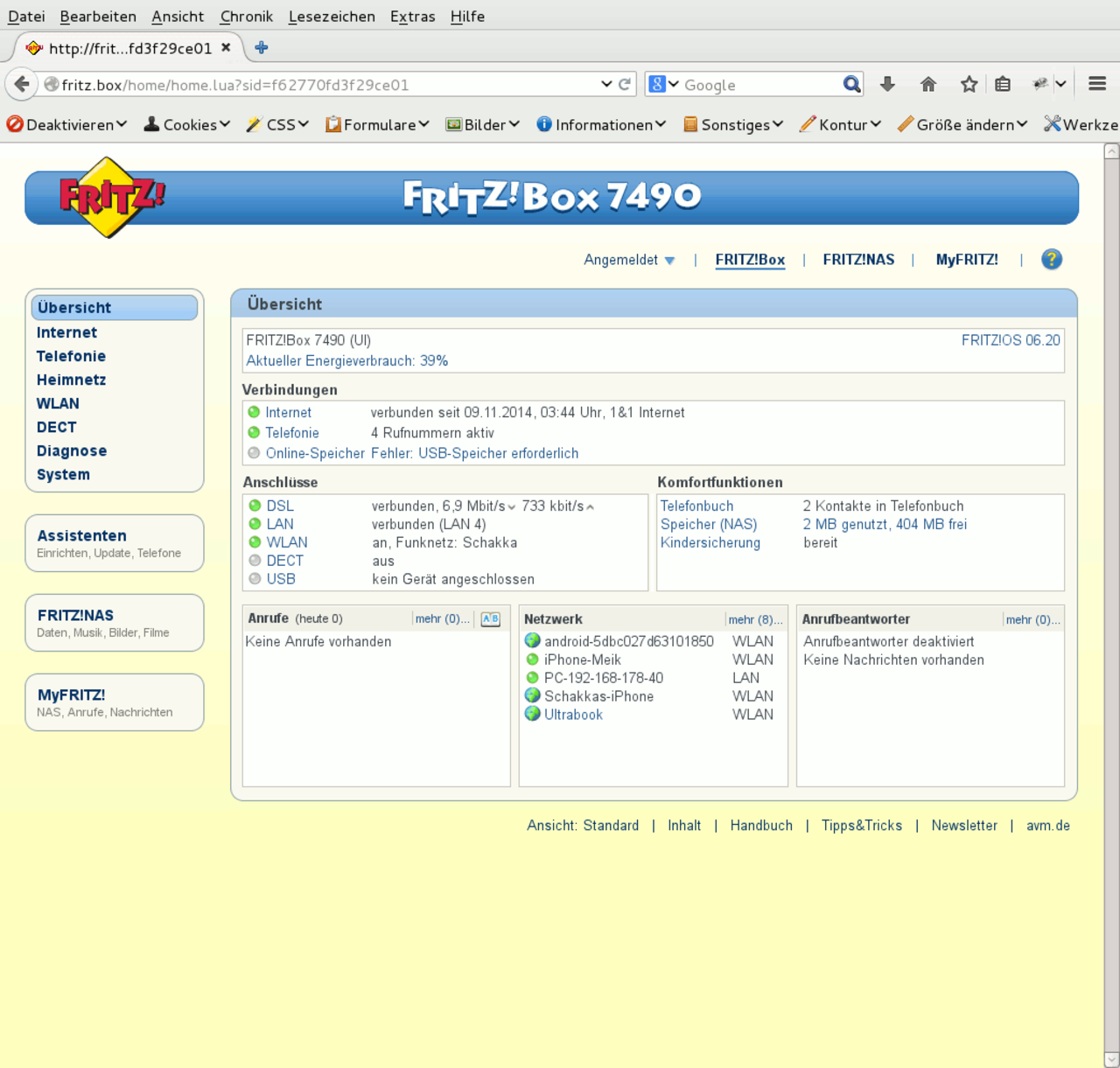Open the Ultrabook device link
This screenshot has width=1120, height=1068.
(x=573, y=715)
